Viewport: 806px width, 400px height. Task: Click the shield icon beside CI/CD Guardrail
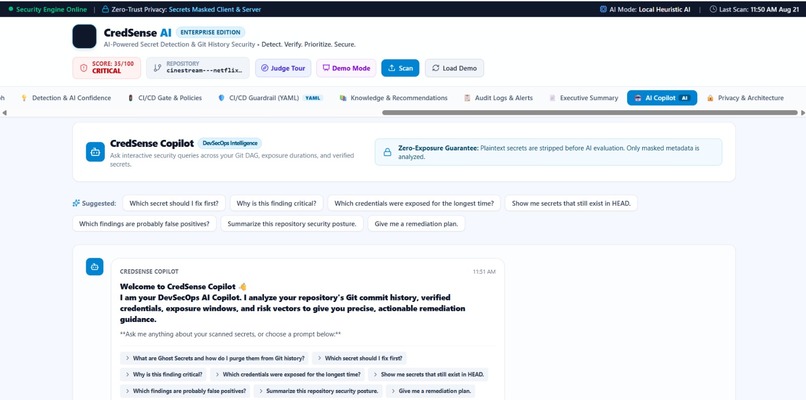pos(222,98)
